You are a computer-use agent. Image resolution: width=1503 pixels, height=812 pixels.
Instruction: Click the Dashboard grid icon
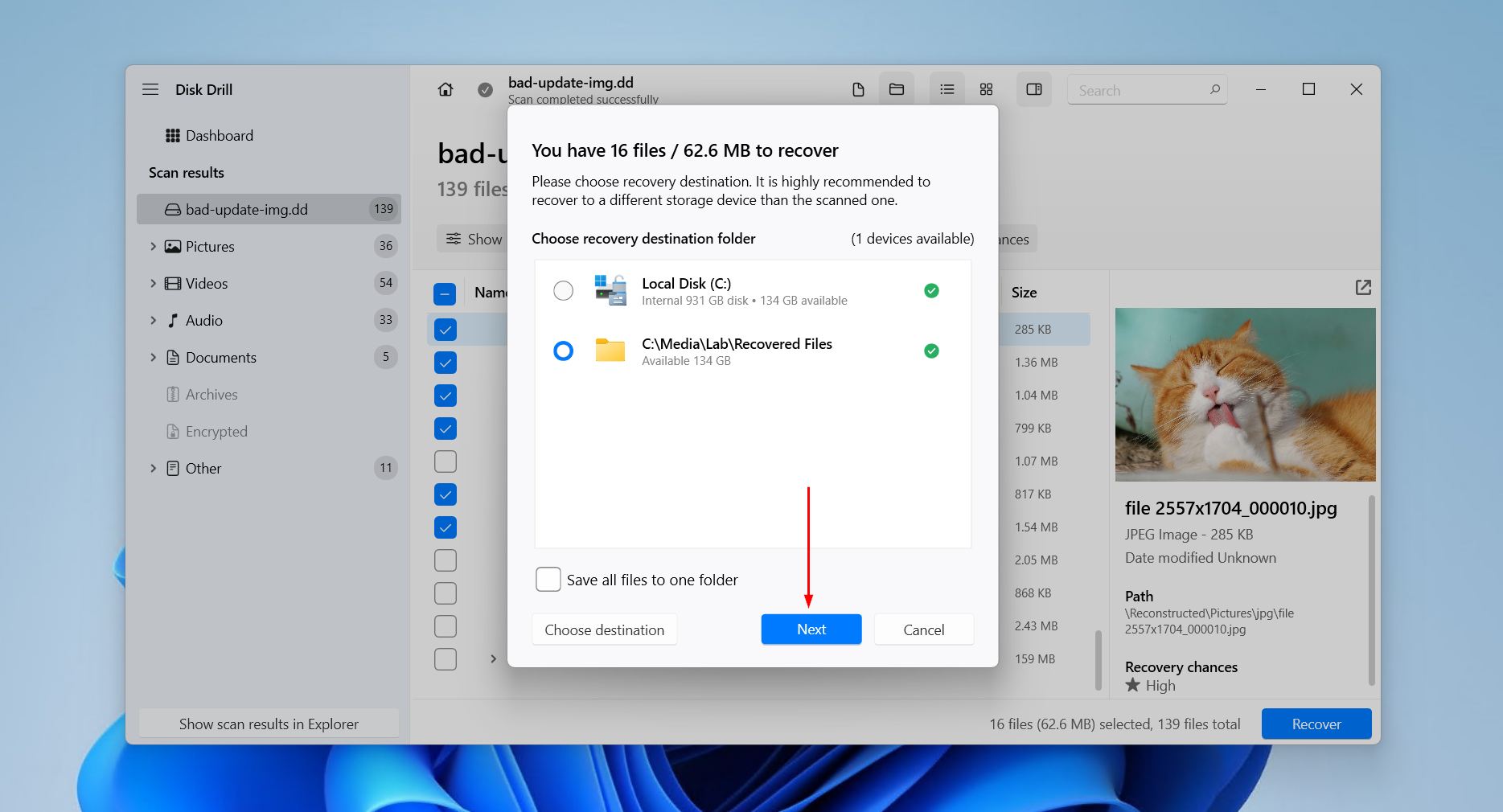coord(172,135)
